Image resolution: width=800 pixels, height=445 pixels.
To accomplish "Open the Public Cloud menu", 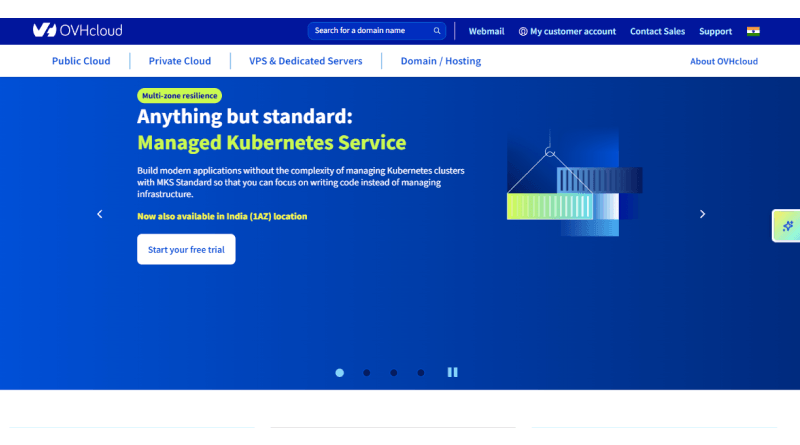I will click(x=81, y=61).
